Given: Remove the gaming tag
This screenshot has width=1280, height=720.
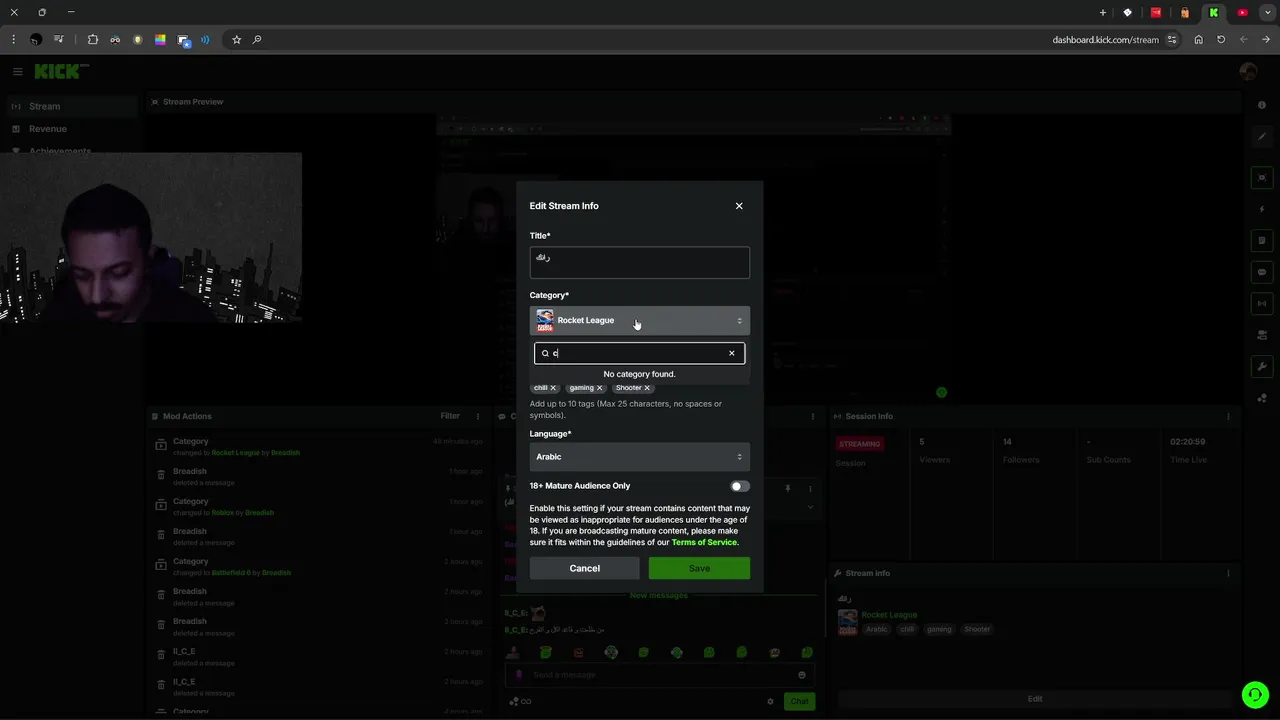Looking at the screenshot, I should point(600,388).
